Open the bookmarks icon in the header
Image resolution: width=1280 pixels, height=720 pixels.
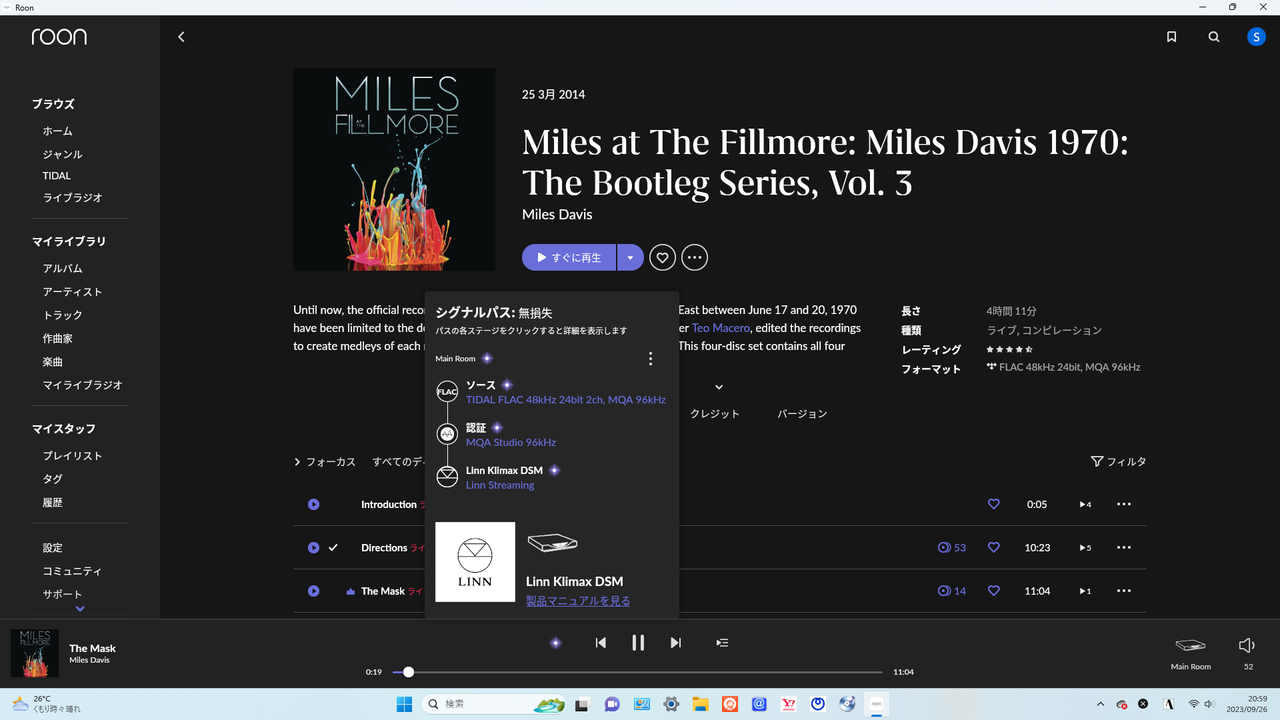point(1171,37)
